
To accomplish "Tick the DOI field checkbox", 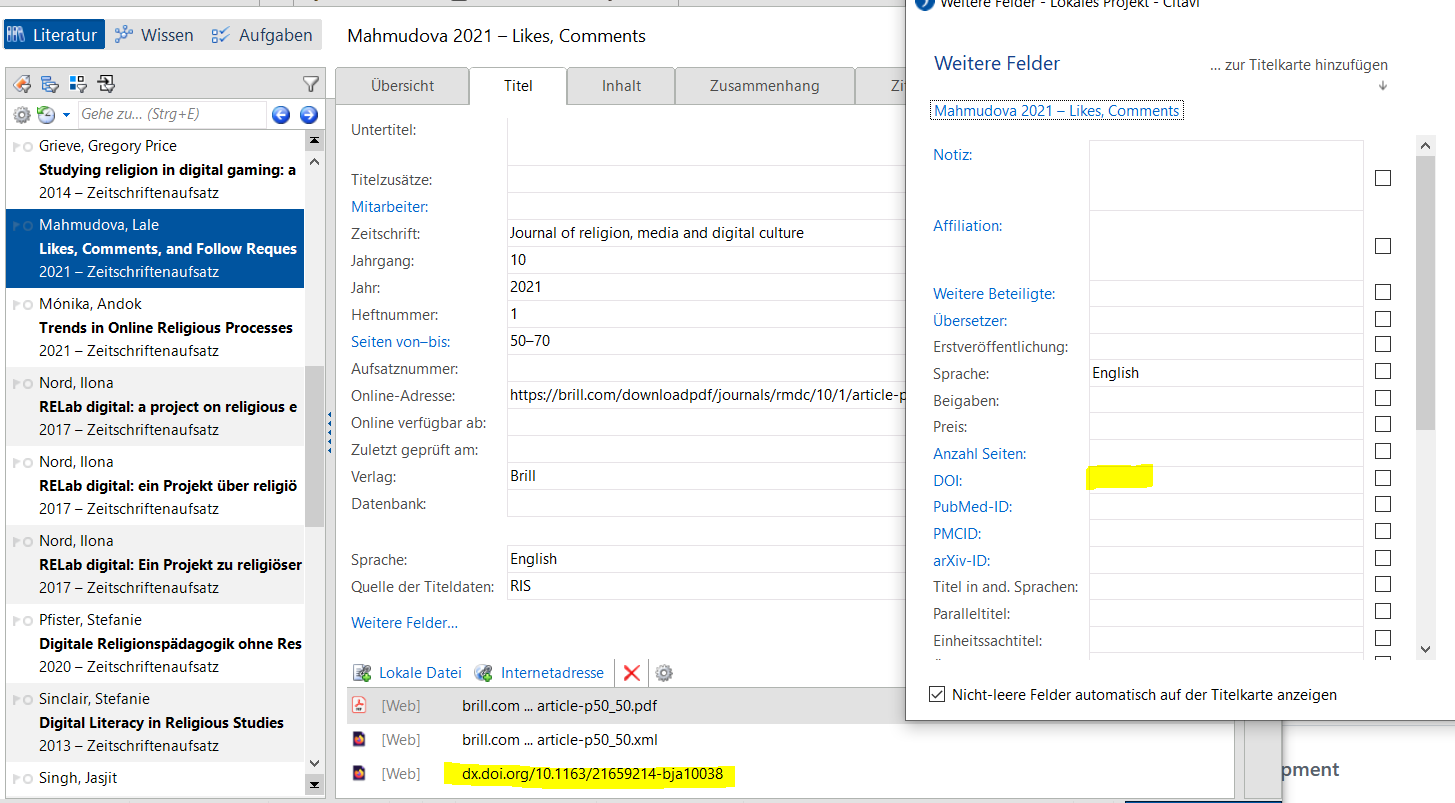I will point(1383,478).
